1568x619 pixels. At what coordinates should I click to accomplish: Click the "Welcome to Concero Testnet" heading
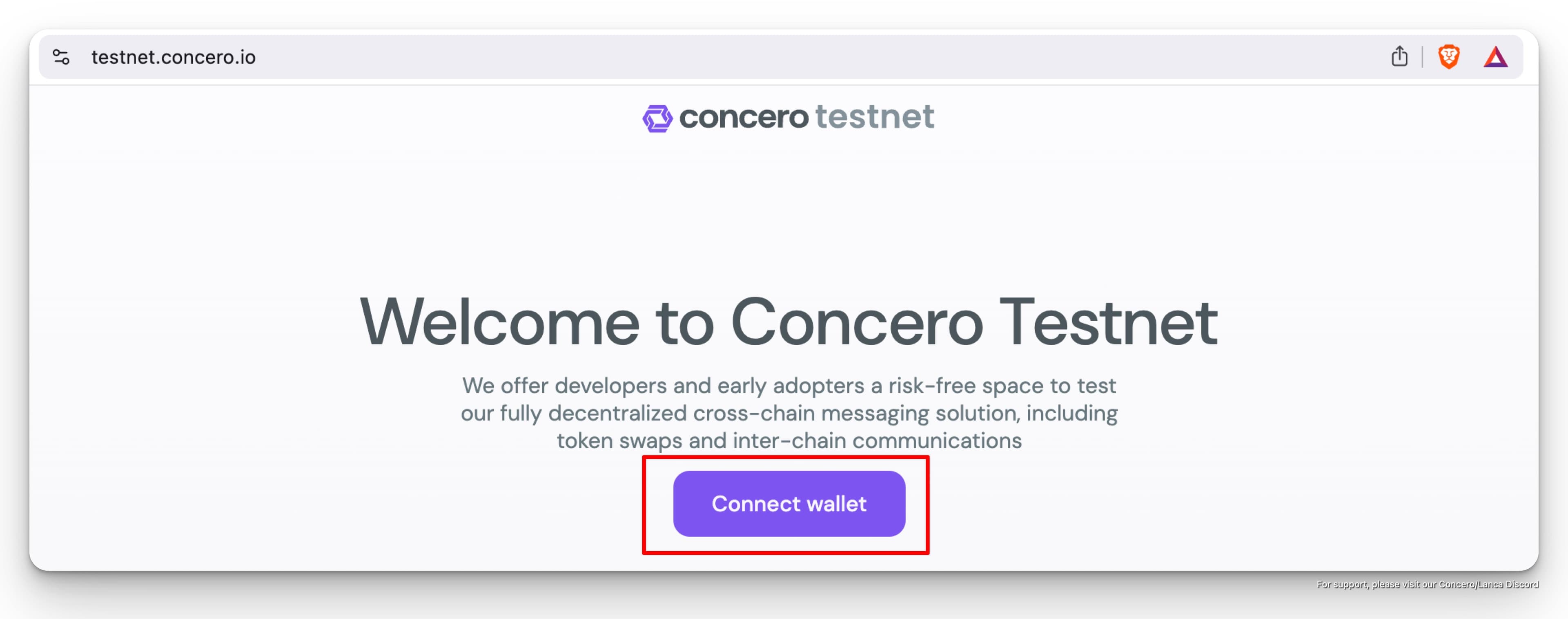point(788,322)
